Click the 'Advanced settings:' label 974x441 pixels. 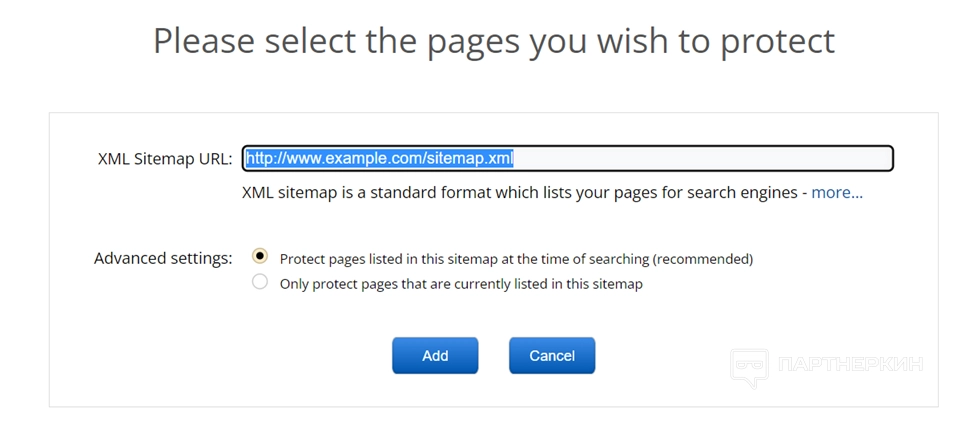(163, 258)
